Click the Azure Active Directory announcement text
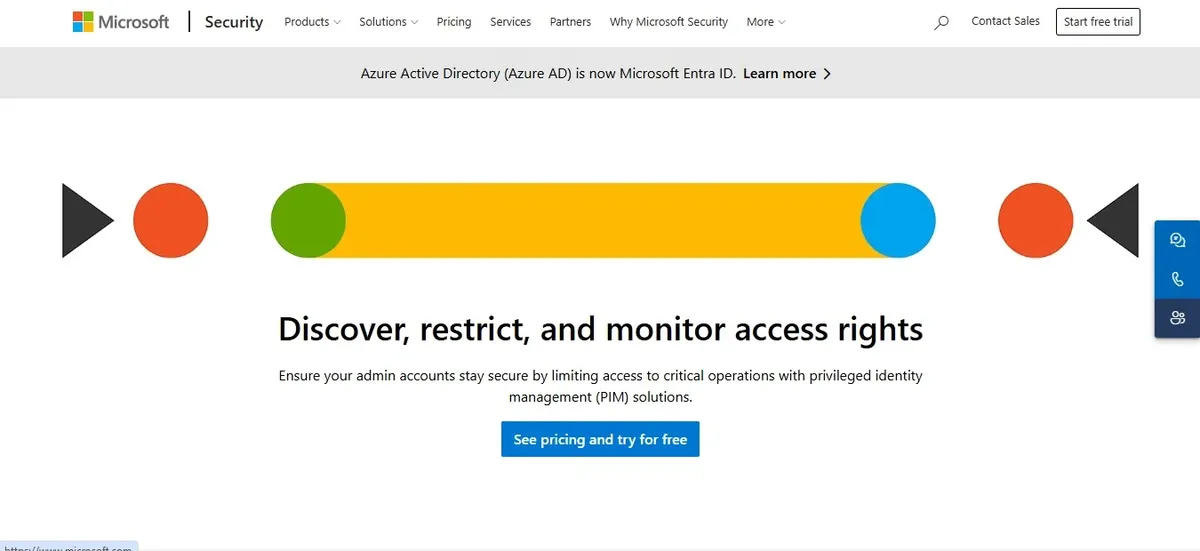This screenshot has width=1200, height=551. (548, 74)
